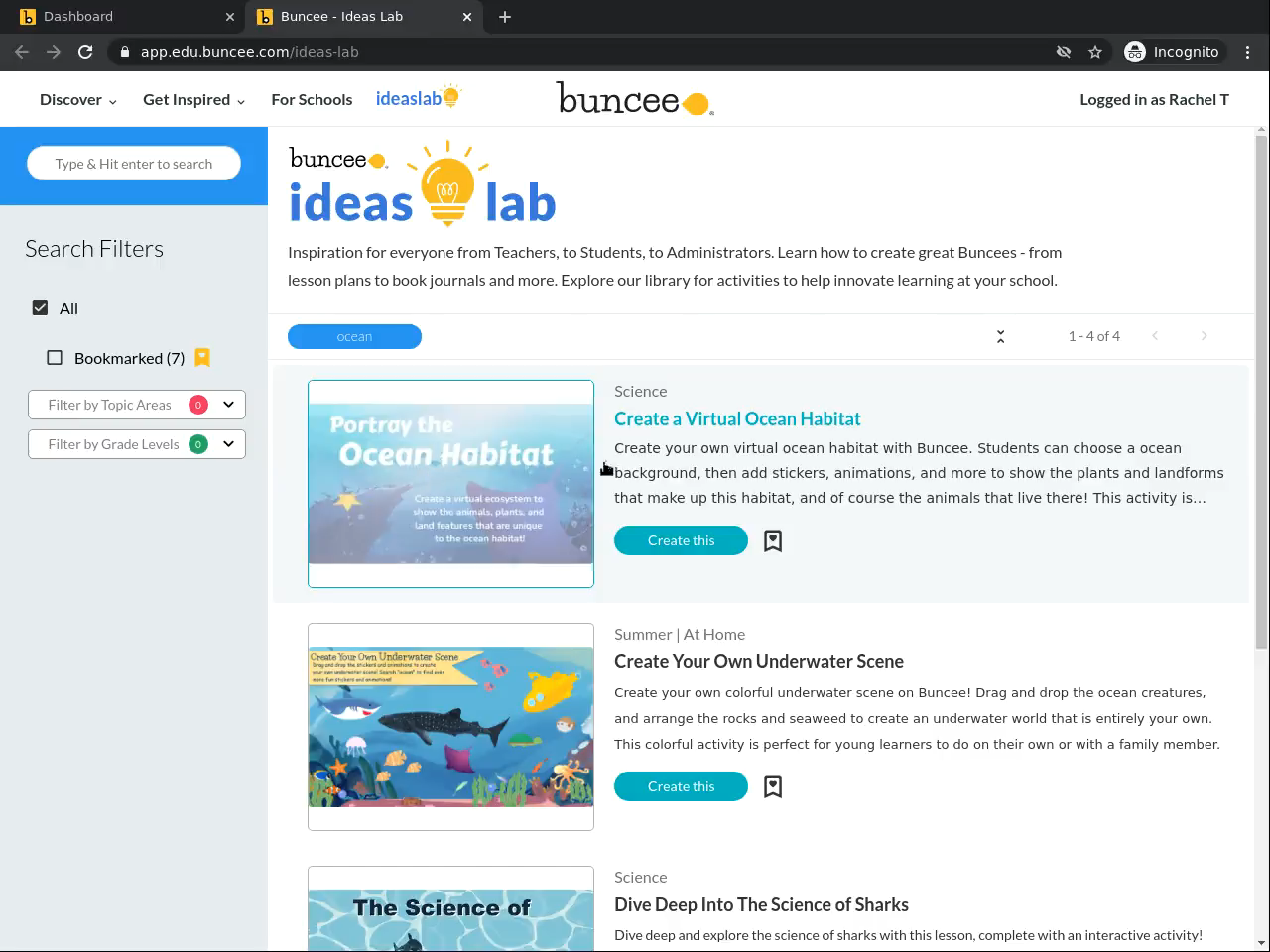This screenshot has width=1270, height=952.
Task: Click the tracking protection eye icon
Action: pyautogui.click(x=1064, y=52)
